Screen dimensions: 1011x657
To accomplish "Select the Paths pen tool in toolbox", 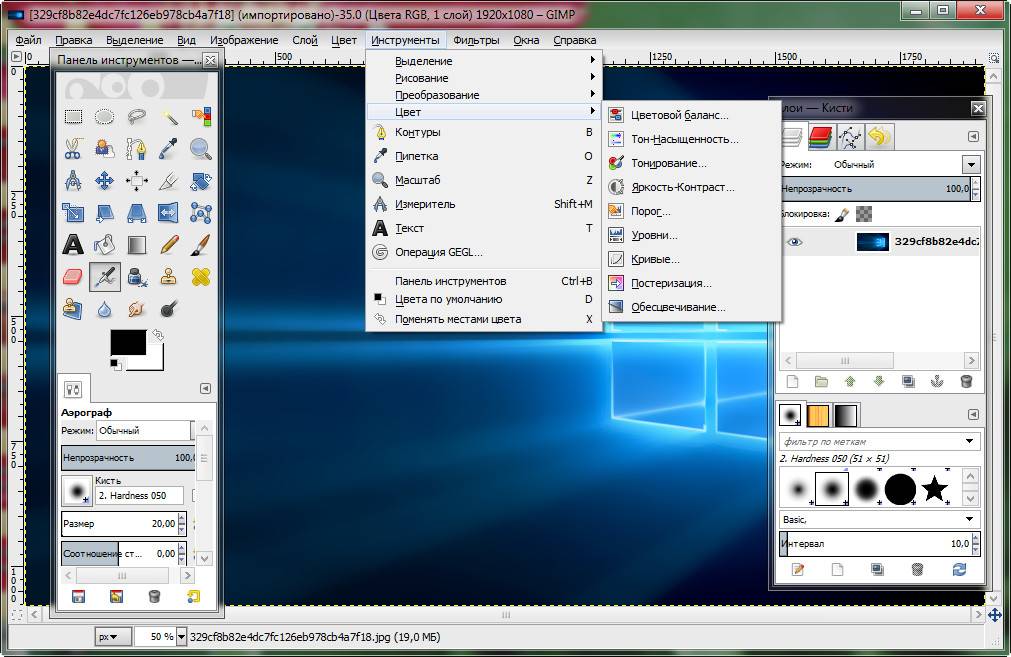I will (137, 149).
